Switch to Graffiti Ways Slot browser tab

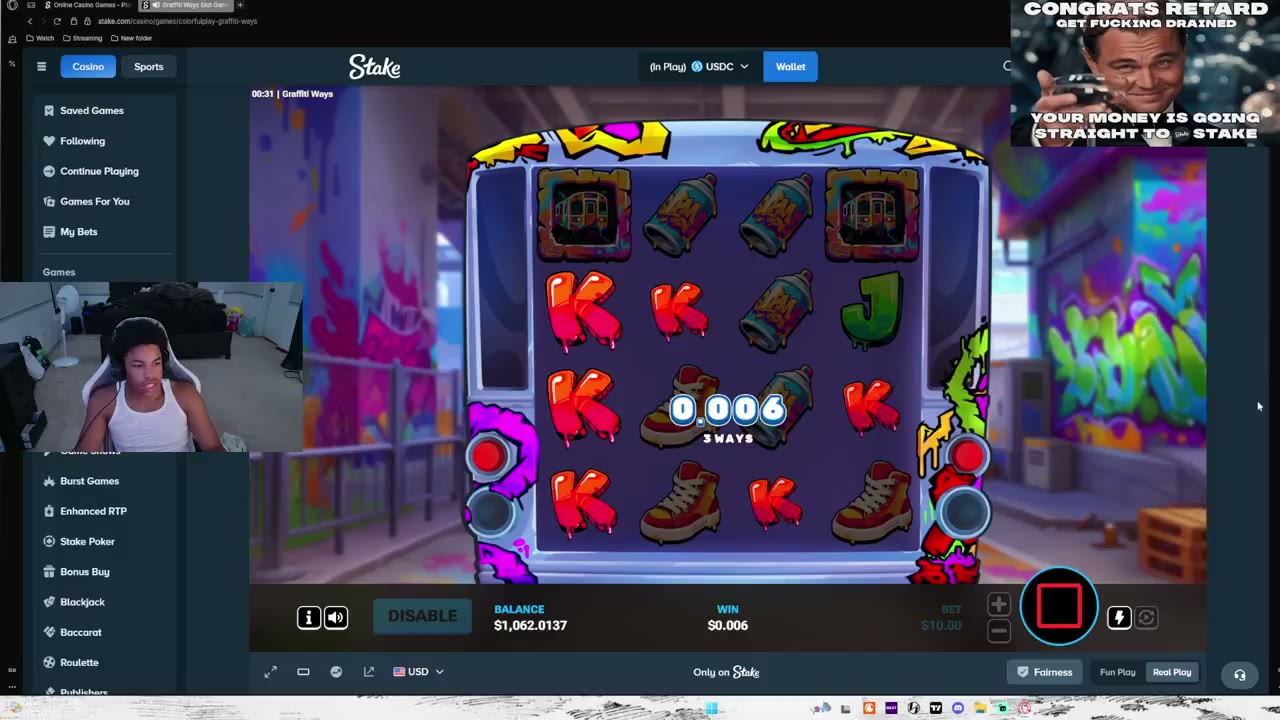(x=186, y=5)
